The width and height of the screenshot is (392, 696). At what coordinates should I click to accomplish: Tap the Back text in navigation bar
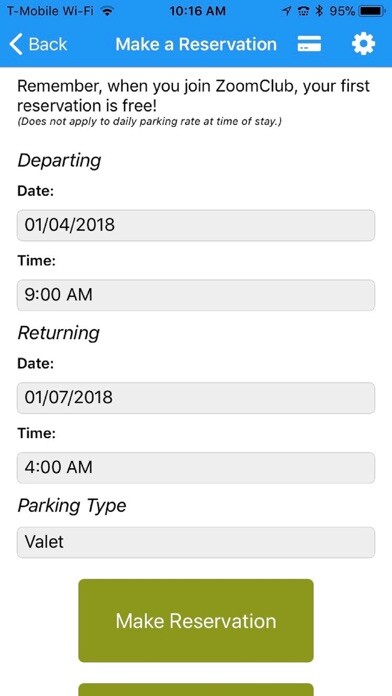pos(48,44)
